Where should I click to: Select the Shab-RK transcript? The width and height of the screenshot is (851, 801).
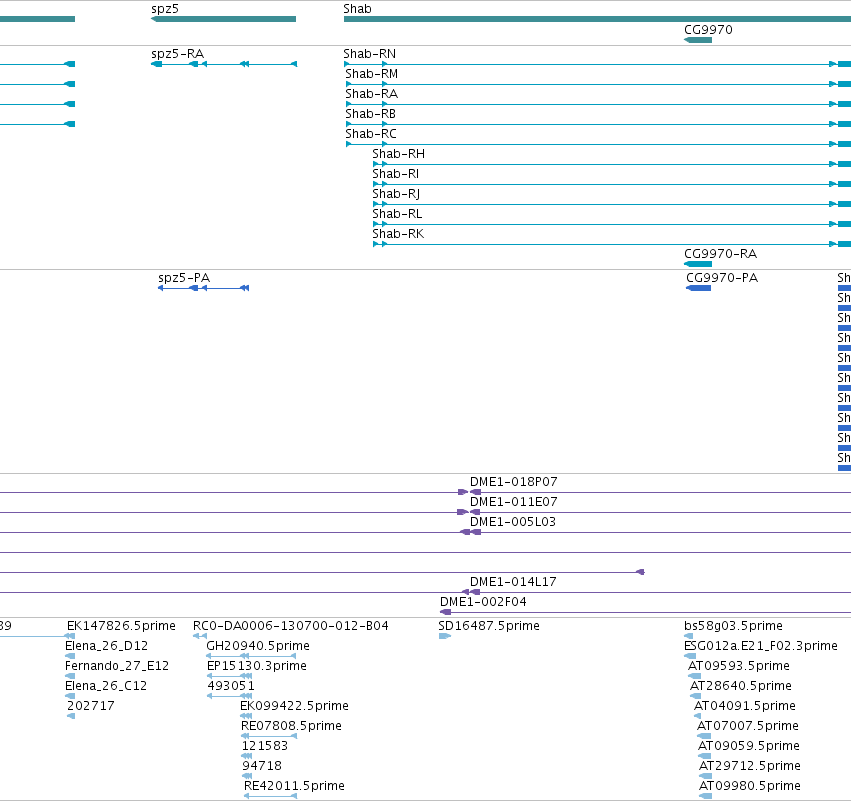click(398, 234)
